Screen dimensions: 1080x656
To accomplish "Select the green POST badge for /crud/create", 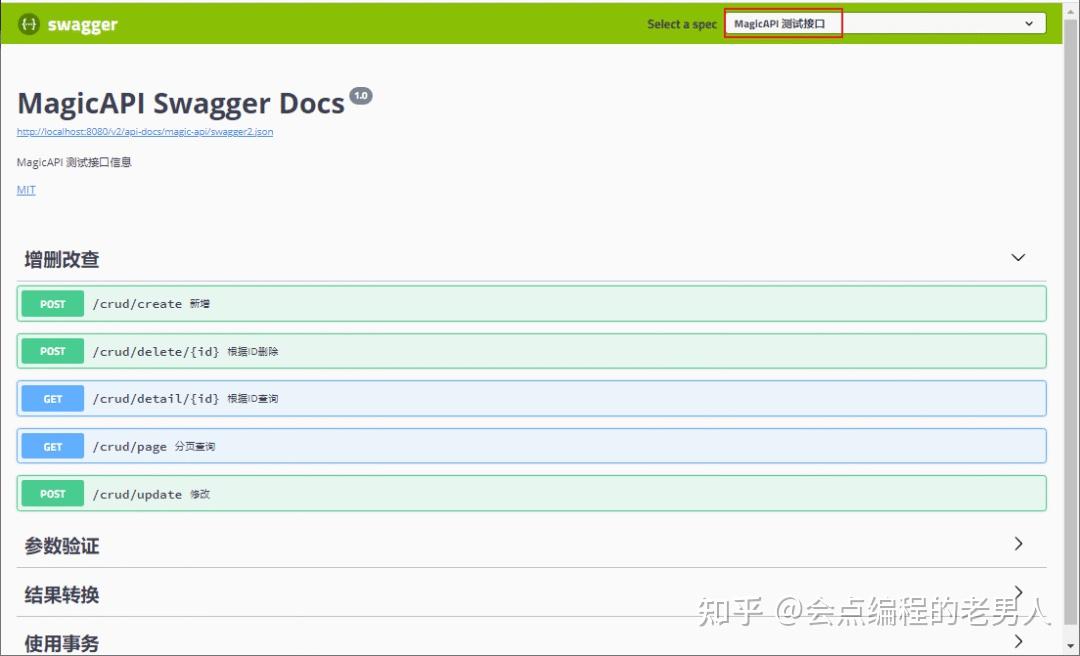I will [x=51, y=303].
